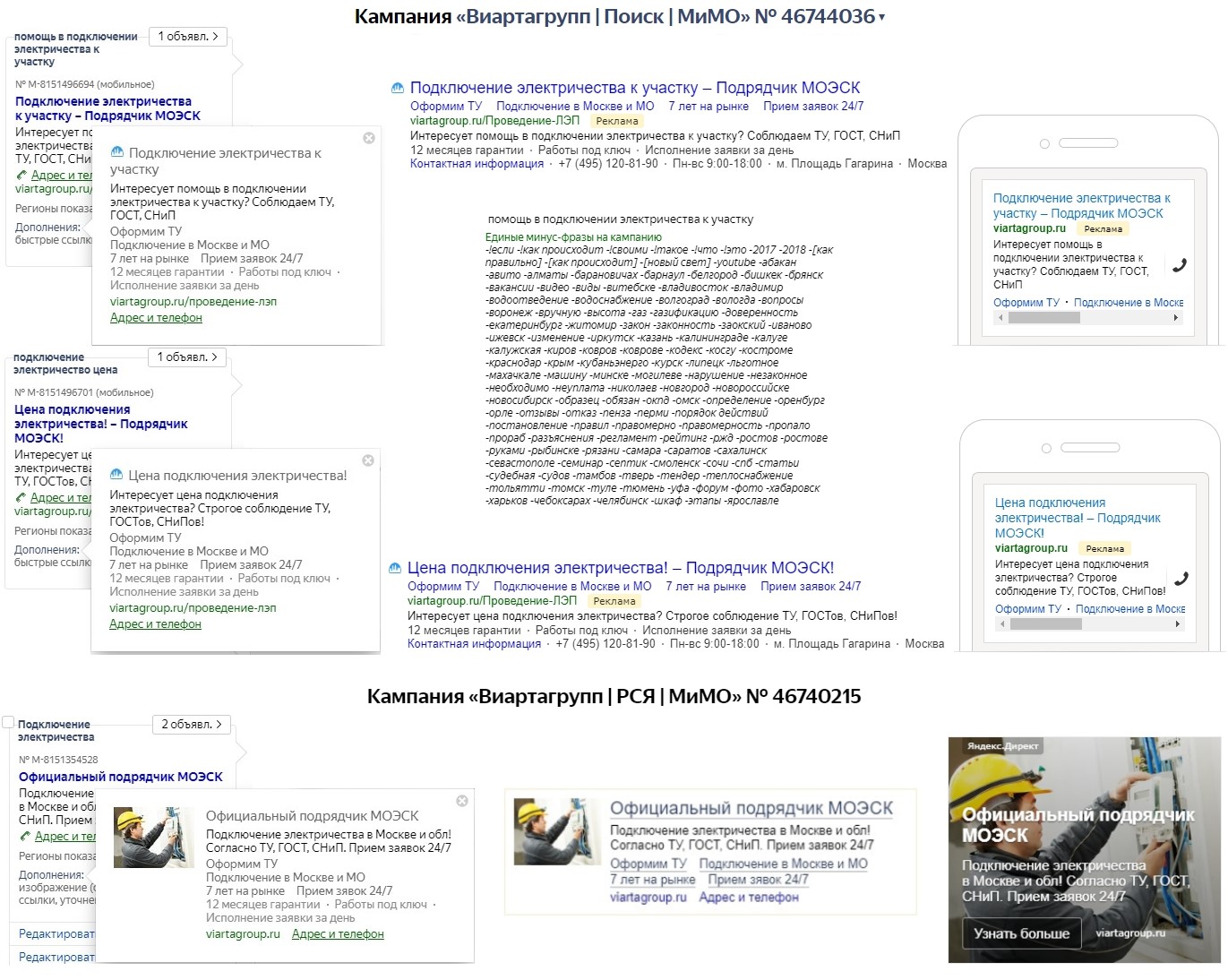Click sitelinks scrollbar thumb in 'Подключение электричества' mobile preview
The height and width of the screenshot is (980, 1228).
pyautogui.click(x=1044, y=318)
